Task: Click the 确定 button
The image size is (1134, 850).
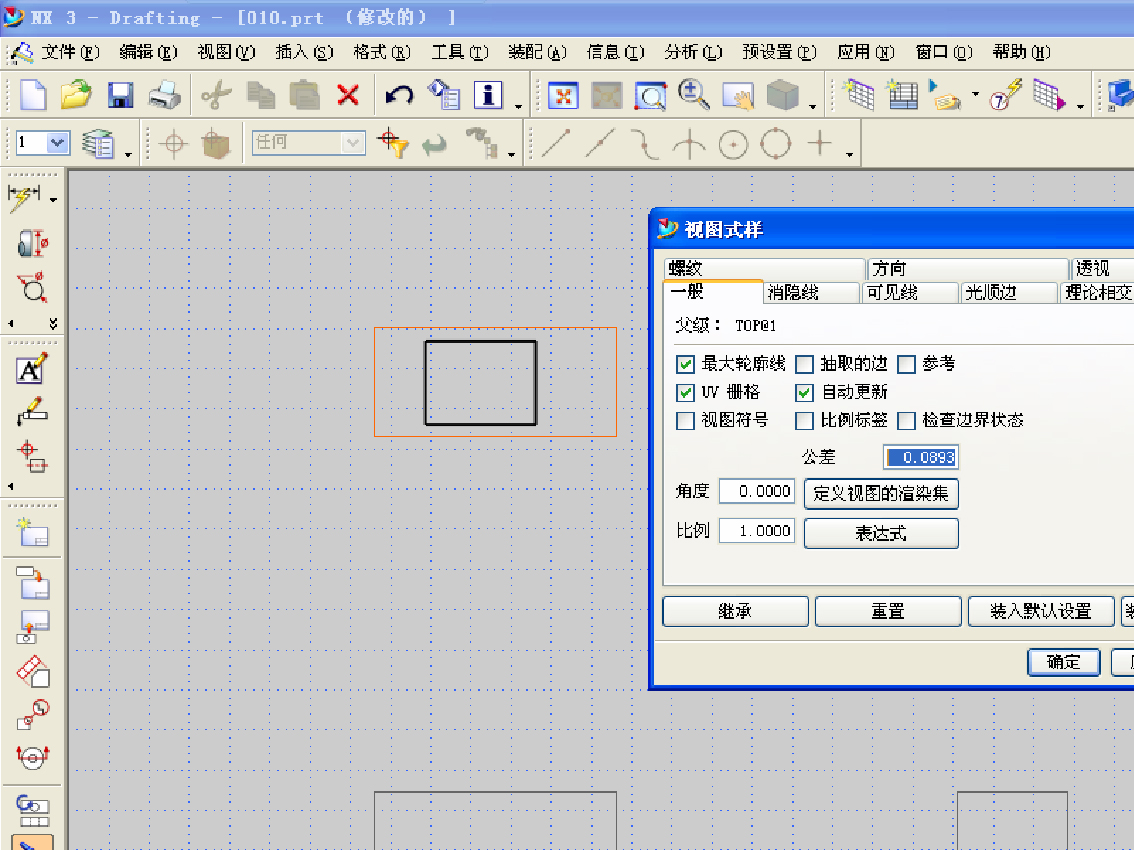Action: tap(1064, 662)
